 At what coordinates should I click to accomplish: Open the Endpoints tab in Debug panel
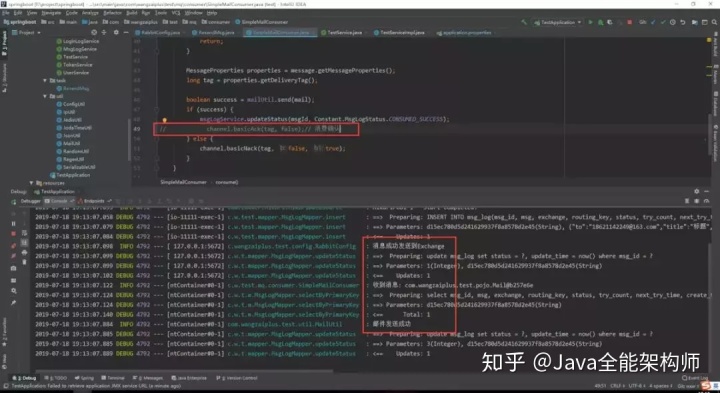pyautogui.click(x=95, y=201)
